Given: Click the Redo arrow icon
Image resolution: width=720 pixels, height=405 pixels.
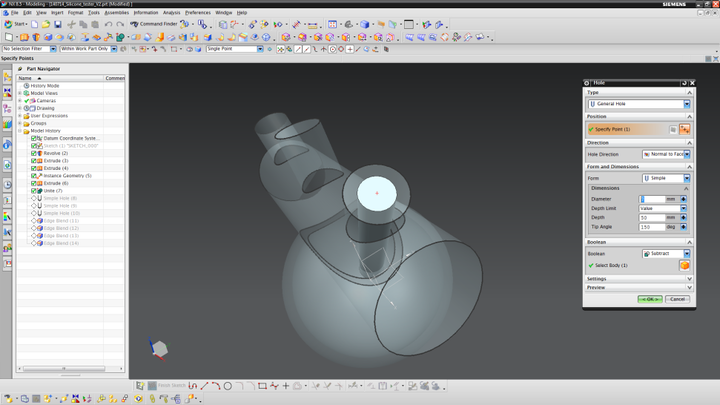Looking at the screenshot, I should tap(120, 24).
